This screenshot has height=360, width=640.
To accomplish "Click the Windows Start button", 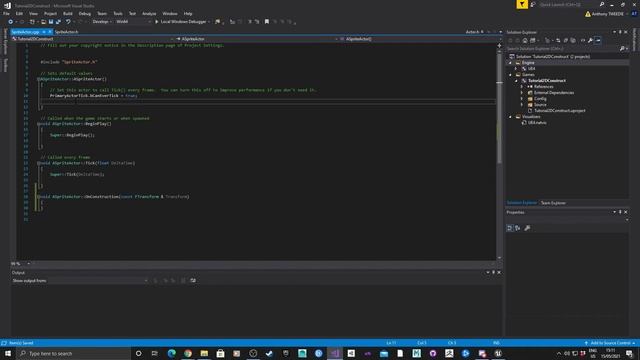I will (8, 353).
